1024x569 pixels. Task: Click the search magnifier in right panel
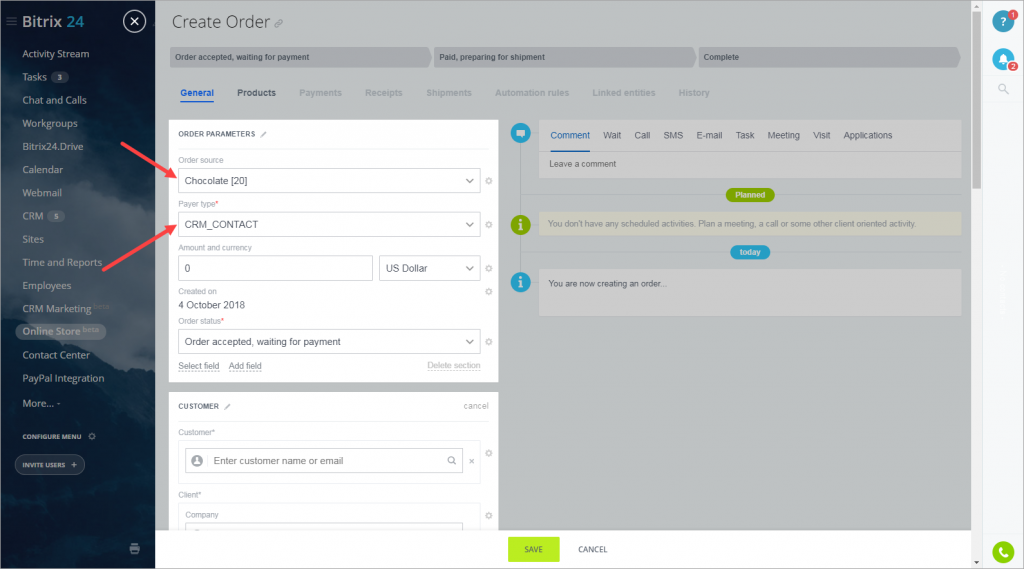pos(1003,89)
